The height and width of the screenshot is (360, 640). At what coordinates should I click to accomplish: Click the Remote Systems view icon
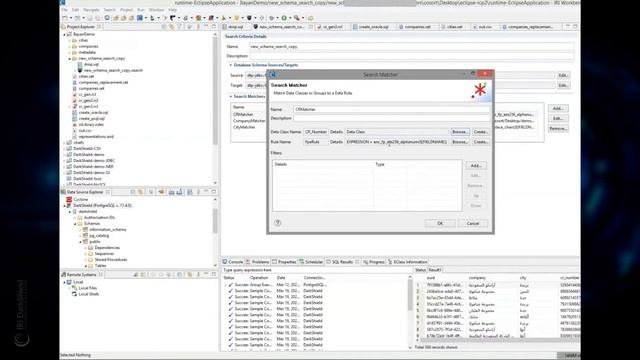coord(63,275)
